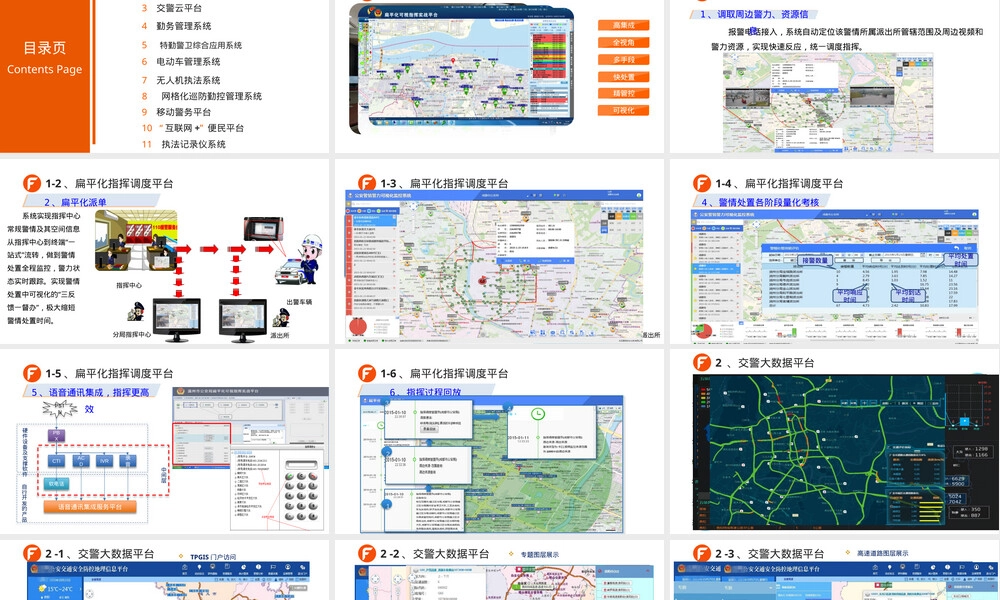Select contents entry 移动警务平台
The image size is (1000, 600).
coord(184,112)
